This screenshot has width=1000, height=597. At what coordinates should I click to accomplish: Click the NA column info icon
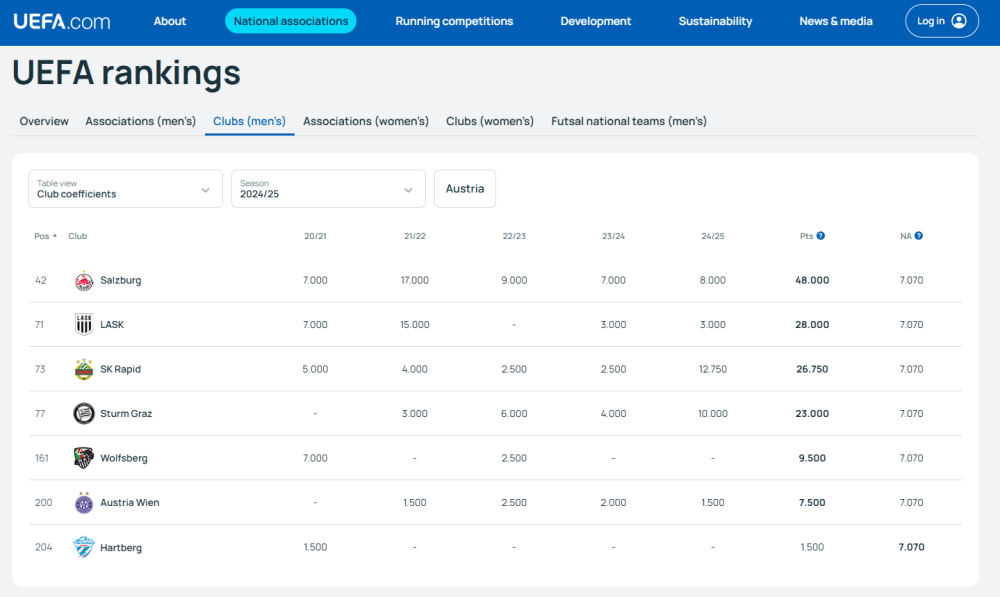pos(919,236)
